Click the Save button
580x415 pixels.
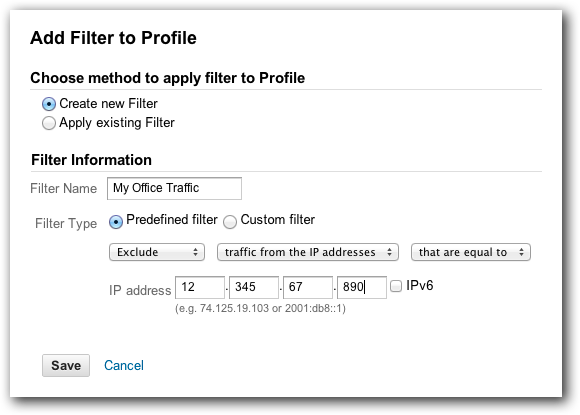[x=66, y=365]
